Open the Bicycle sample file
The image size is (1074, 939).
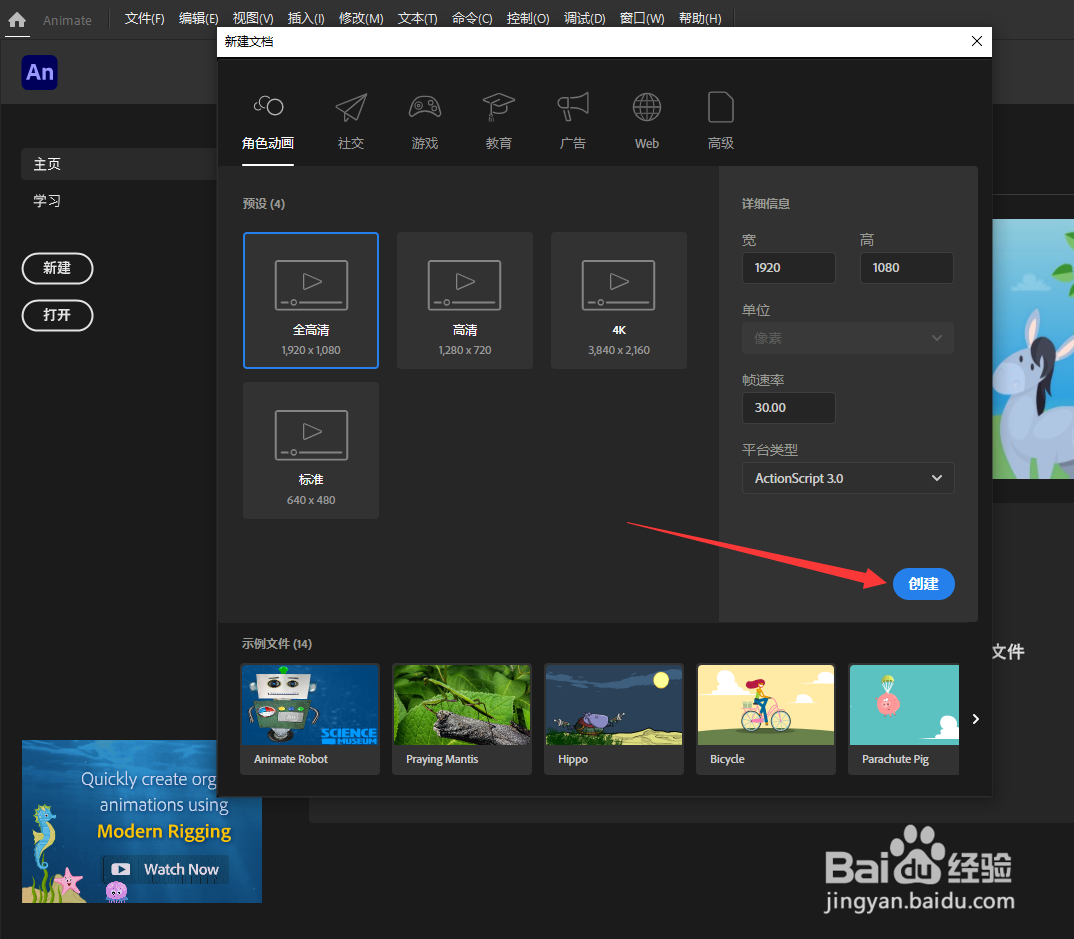click(766, 719)
